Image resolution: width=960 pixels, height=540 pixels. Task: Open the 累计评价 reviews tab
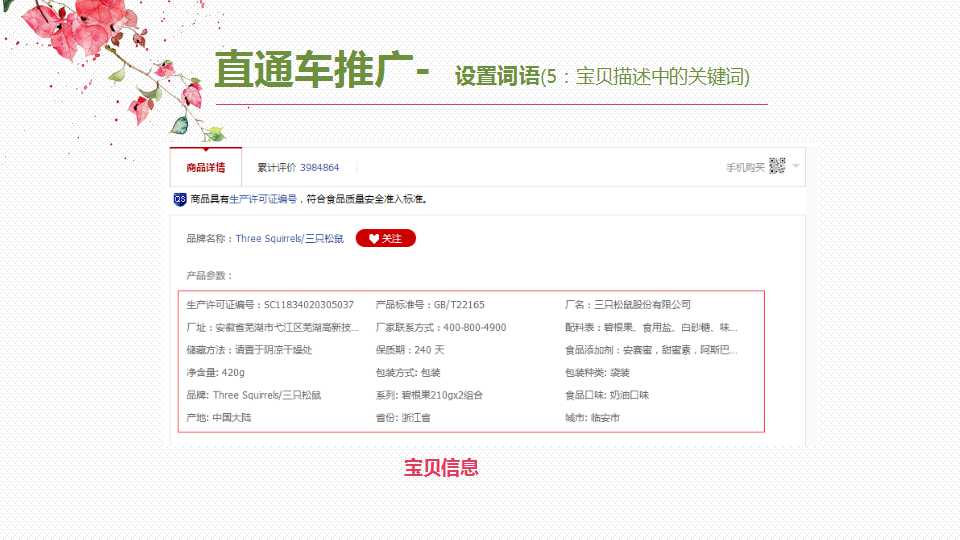tap(298, 167)
